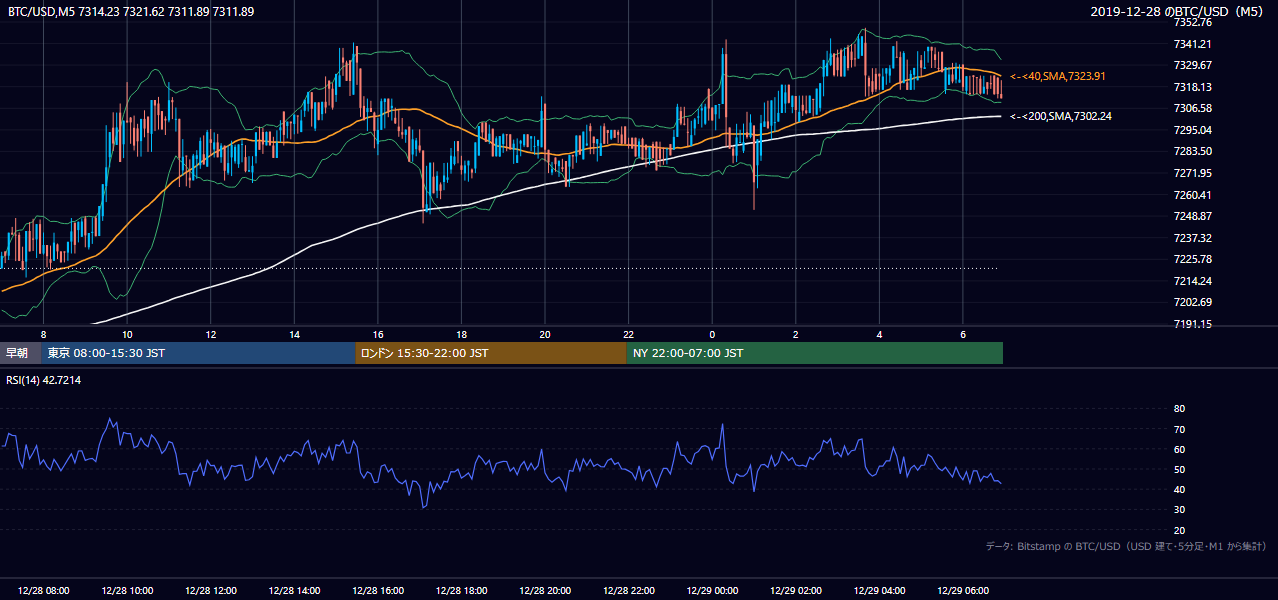Click the 12/28 16:00 time label
The width and height of the screenshot is (1278, 600).
tap(378, 591)
